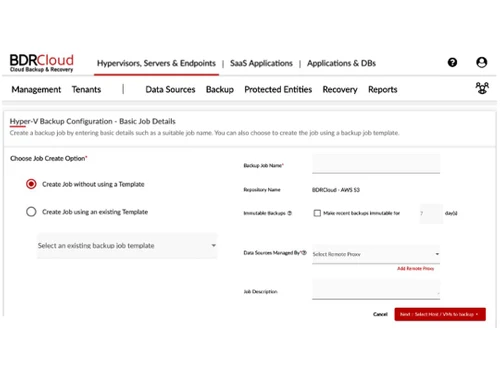Open the Reports menu
The height and width of the screenshot is (375, 500).
383,90
